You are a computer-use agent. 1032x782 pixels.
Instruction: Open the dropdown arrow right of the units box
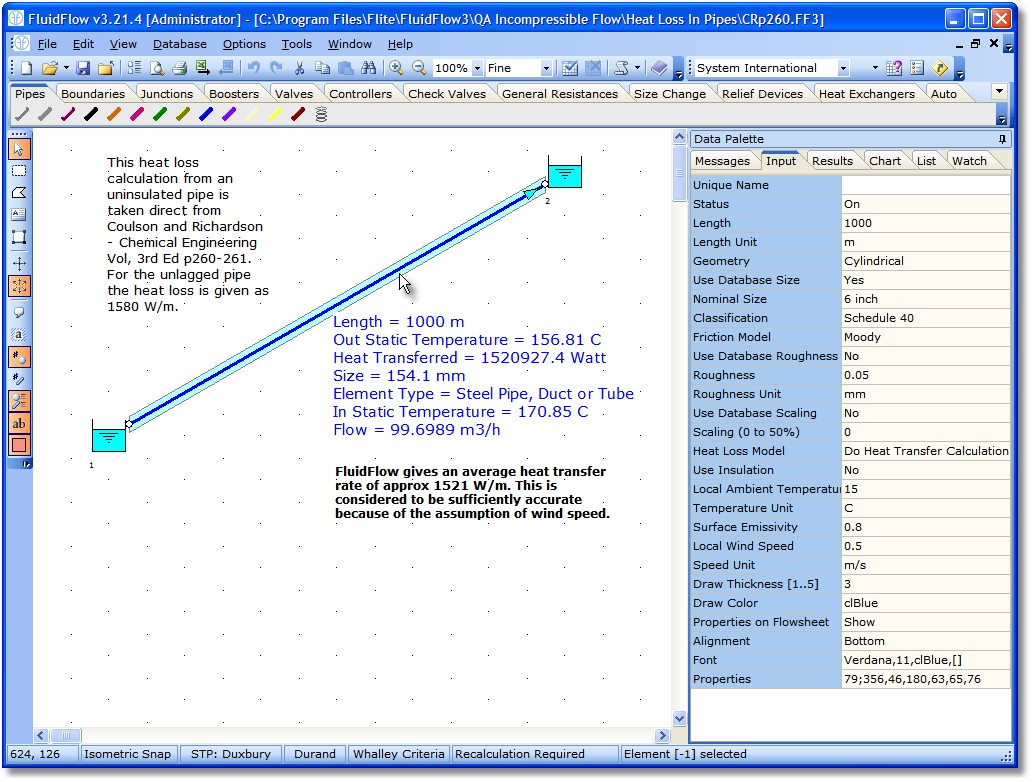point(875,68)
